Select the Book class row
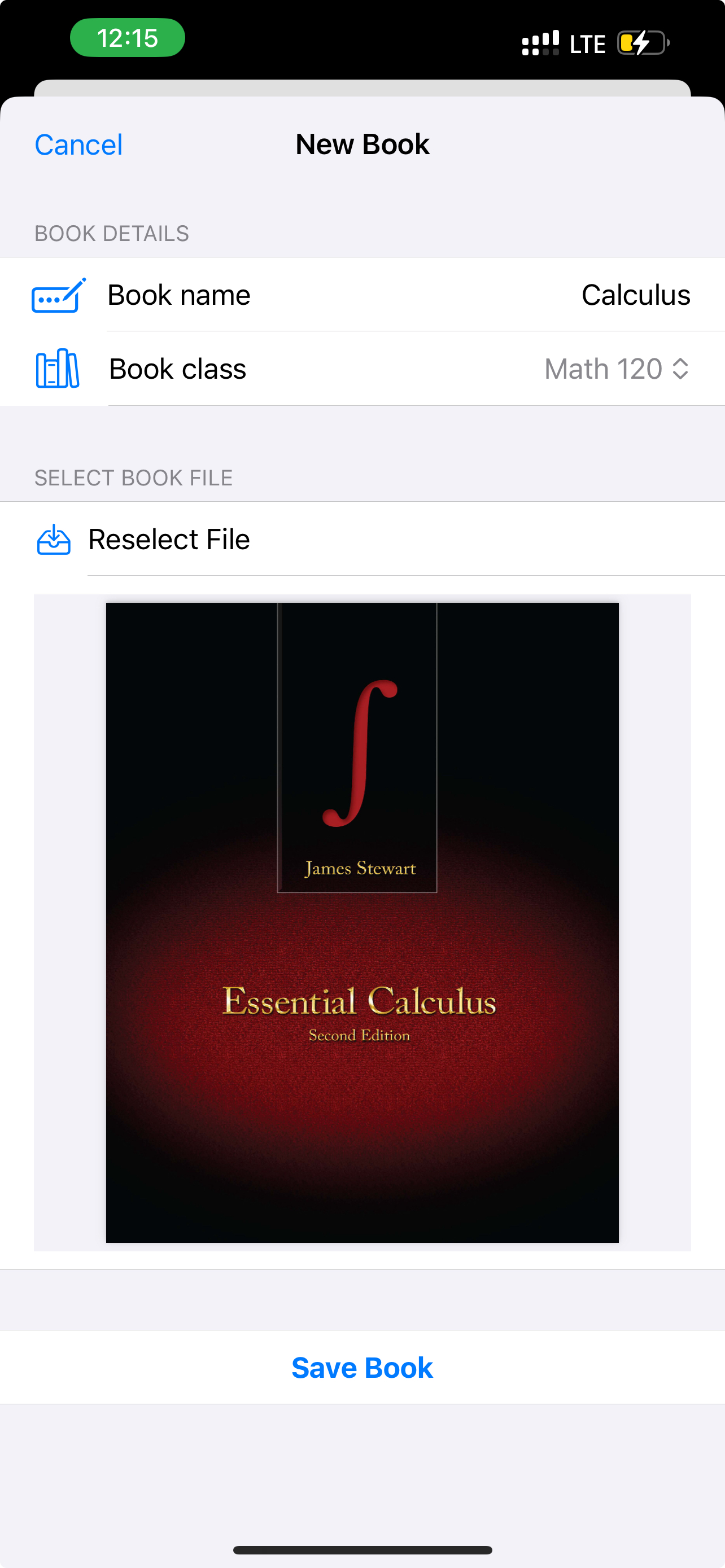This screenshot has width=725, height=1568. [362, 369]
